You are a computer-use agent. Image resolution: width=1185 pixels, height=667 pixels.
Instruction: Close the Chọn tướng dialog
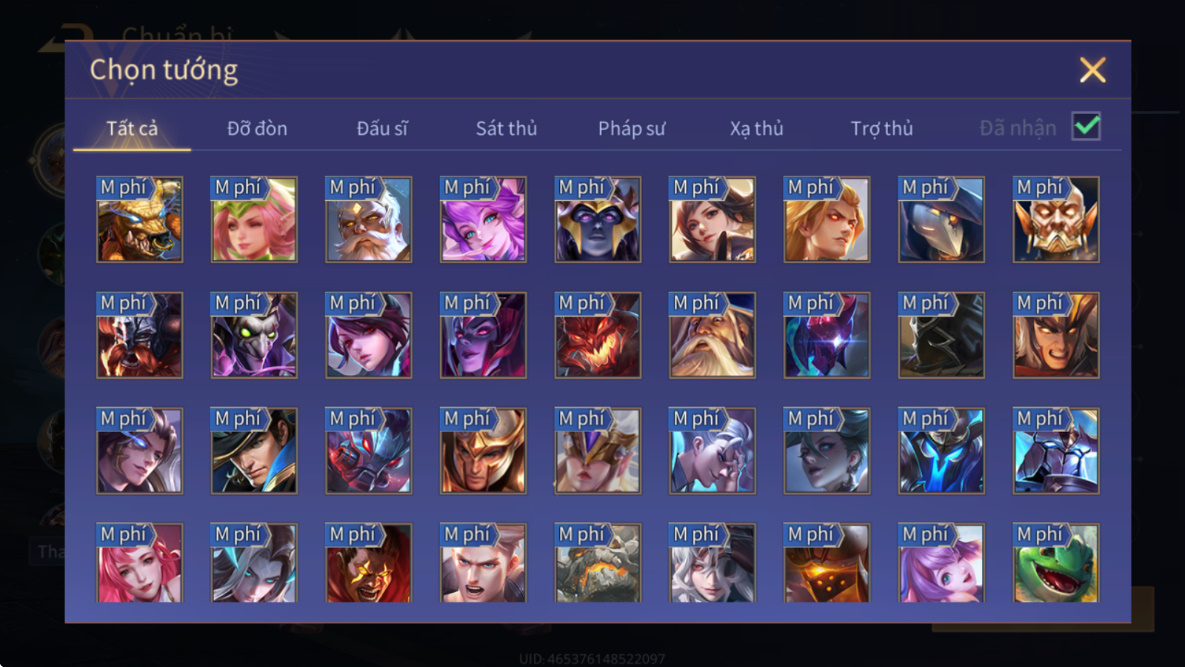pos(1092,70)
